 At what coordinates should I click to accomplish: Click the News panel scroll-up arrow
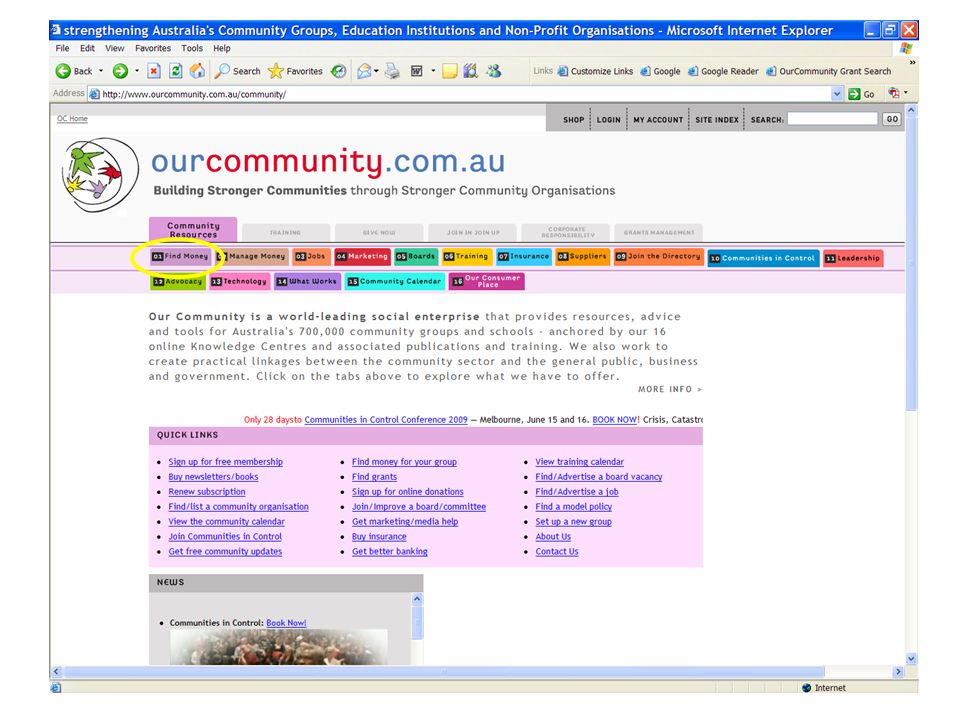click(417, 599)
